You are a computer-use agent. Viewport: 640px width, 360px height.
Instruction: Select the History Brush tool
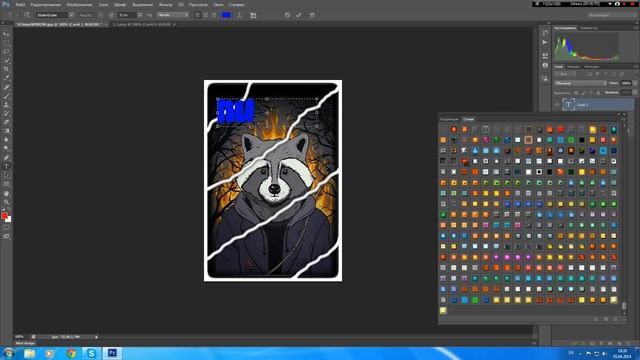point(6,113)
